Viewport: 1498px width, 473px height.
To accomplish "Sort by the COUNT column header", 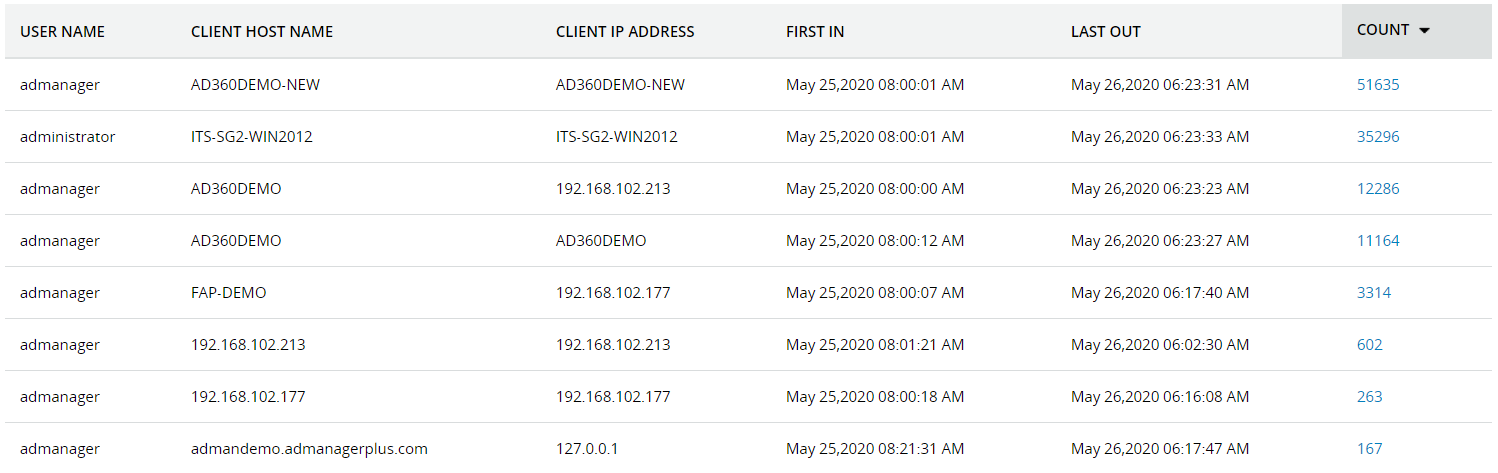I will (x=1383, y=30).
